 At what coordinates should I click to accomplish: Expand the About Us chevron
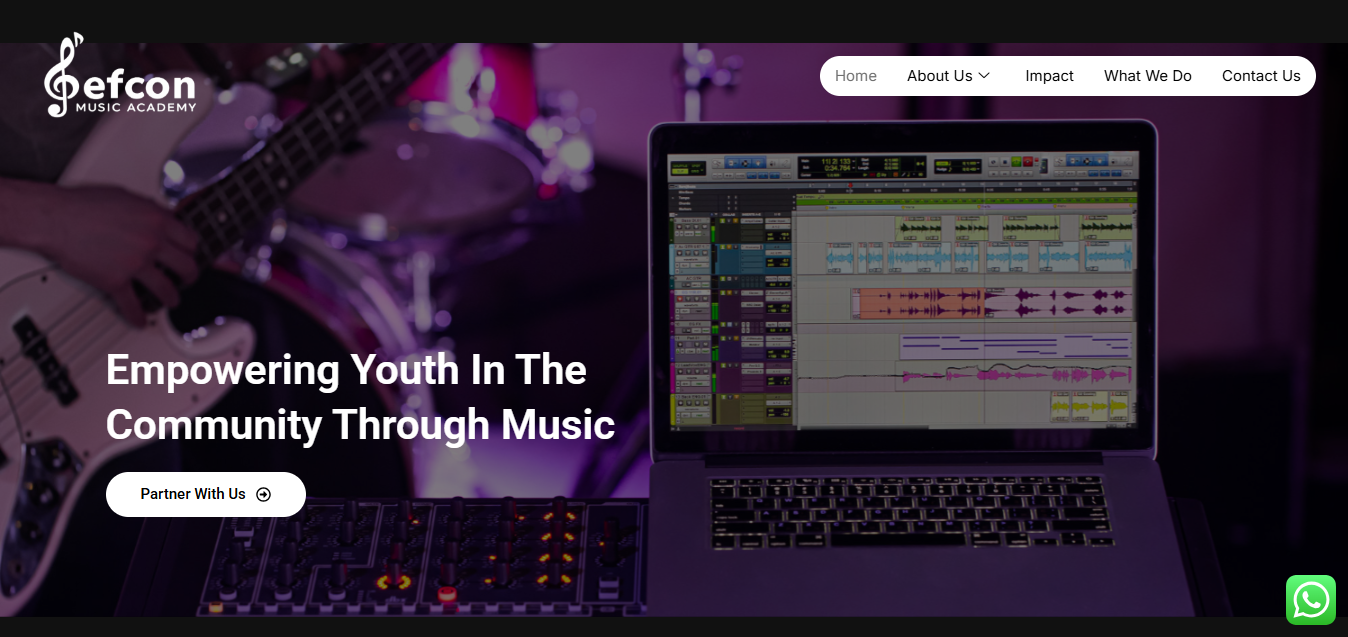click(984, 76)
